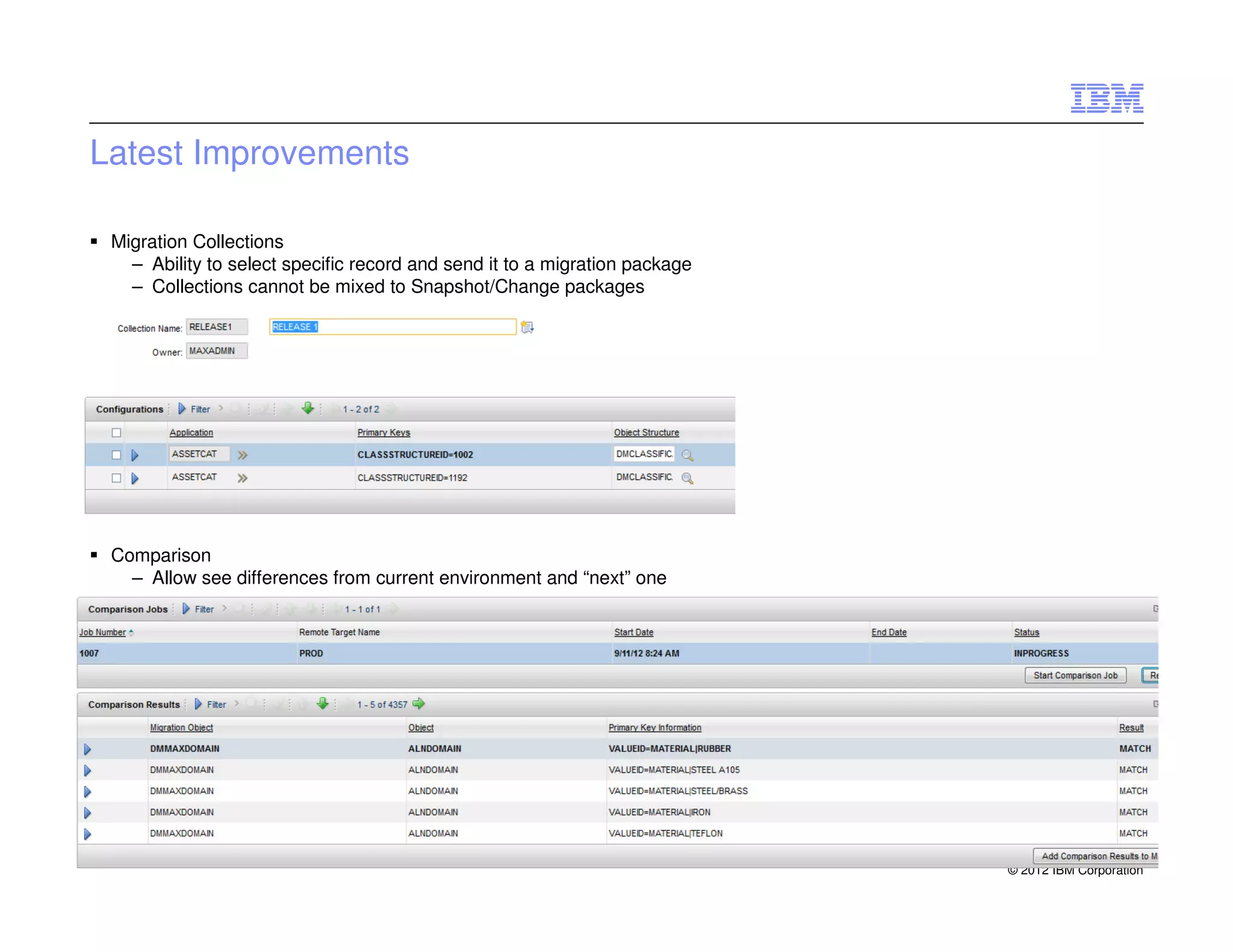
Task: Select comparison job 1007 row
Action: point(618,654)
